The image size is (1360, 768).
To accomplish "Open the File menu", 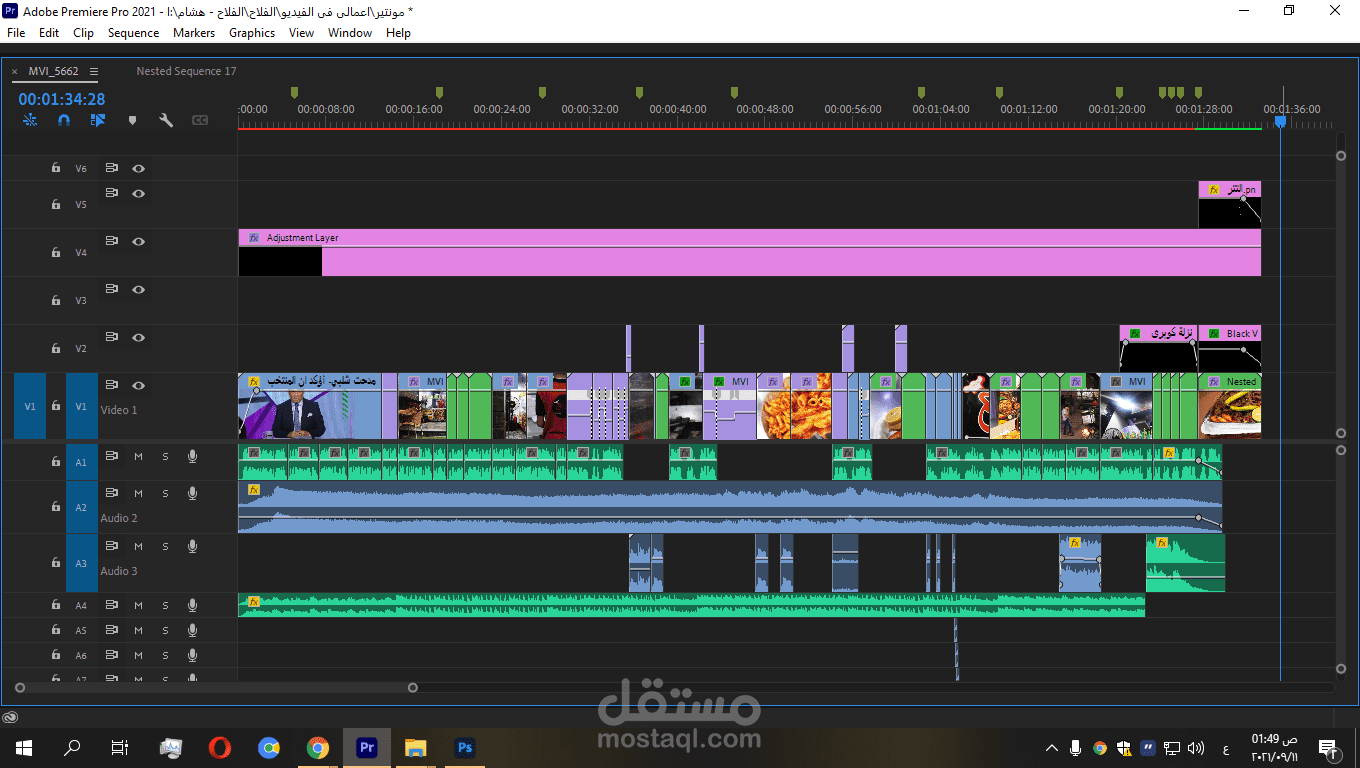I will 16,33.
